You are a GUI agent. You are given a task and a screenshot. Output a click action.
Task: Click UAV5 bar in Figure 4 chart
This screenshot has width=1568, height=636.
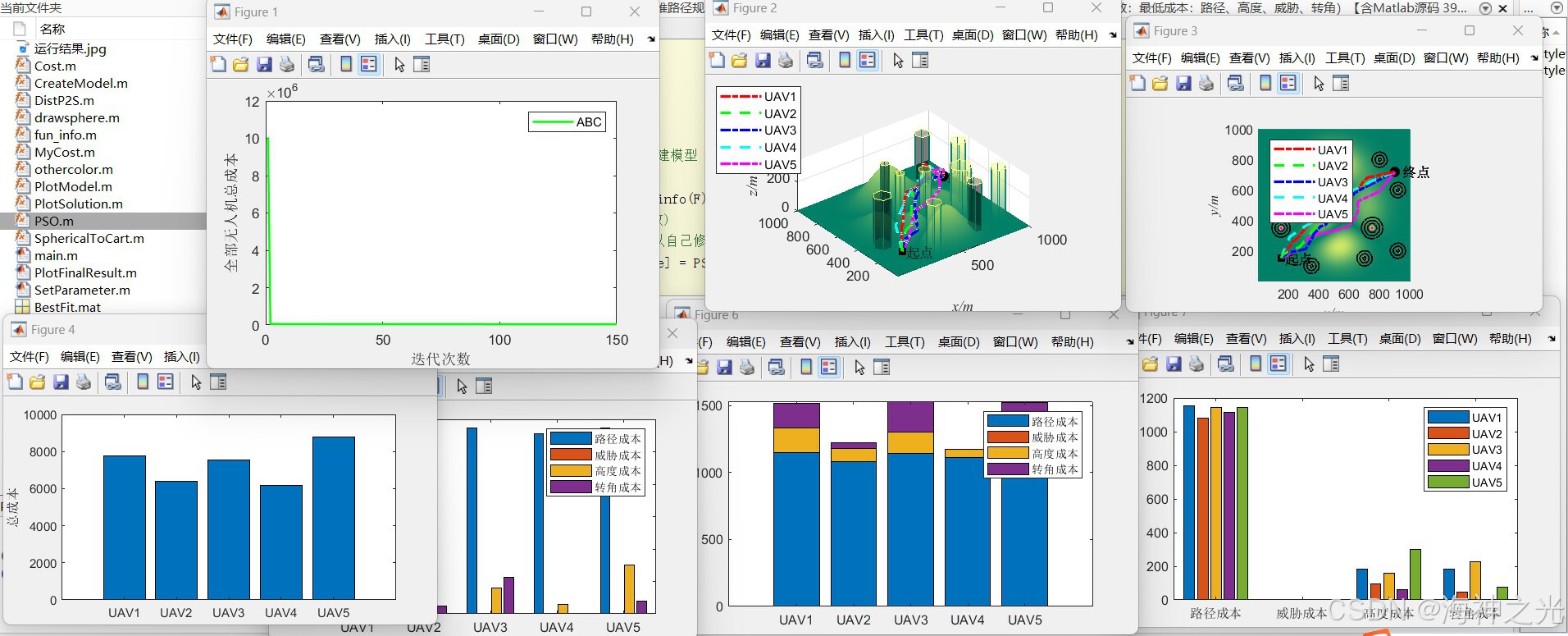pos(334,518)
